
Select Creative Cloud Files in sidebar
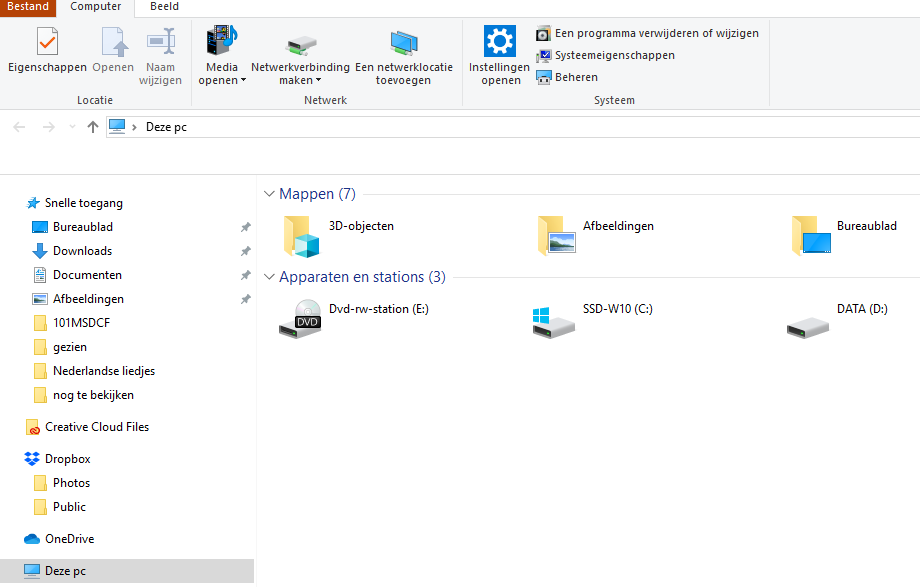[x=100, y=427]
